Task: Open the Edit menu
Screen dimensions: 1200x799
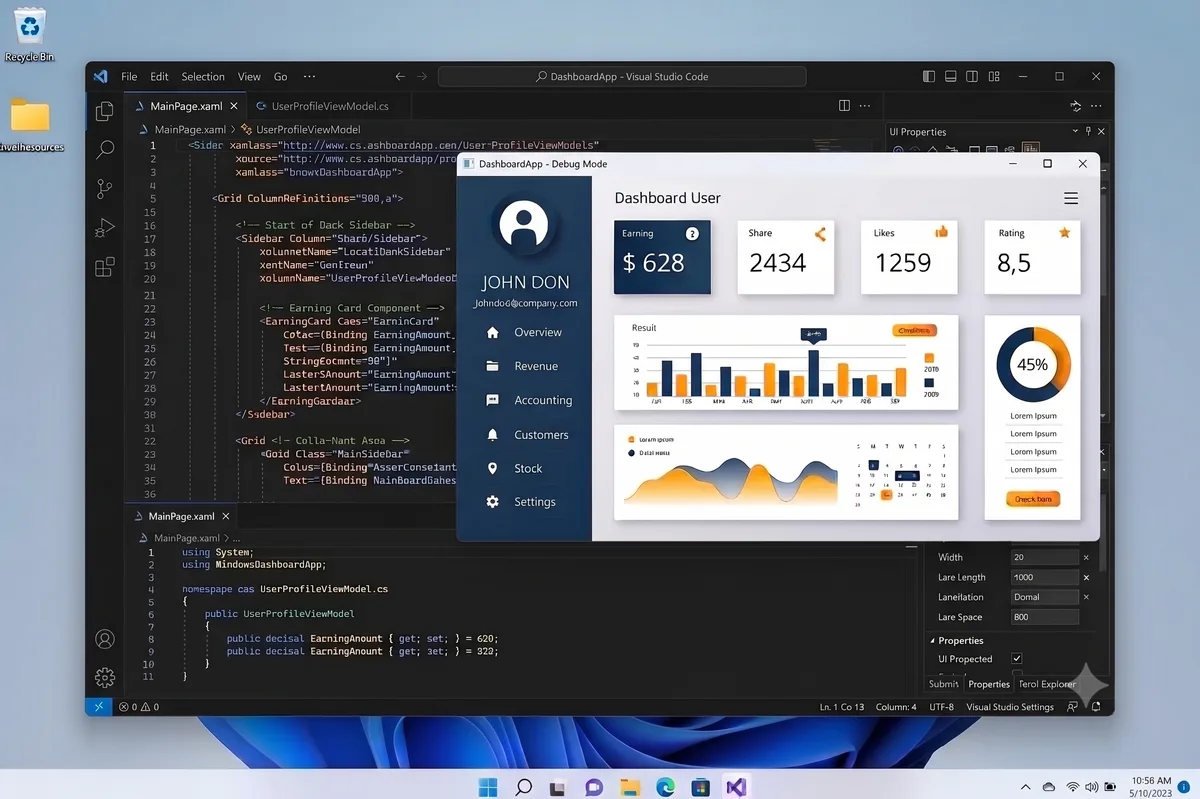Action: (160, 76)
